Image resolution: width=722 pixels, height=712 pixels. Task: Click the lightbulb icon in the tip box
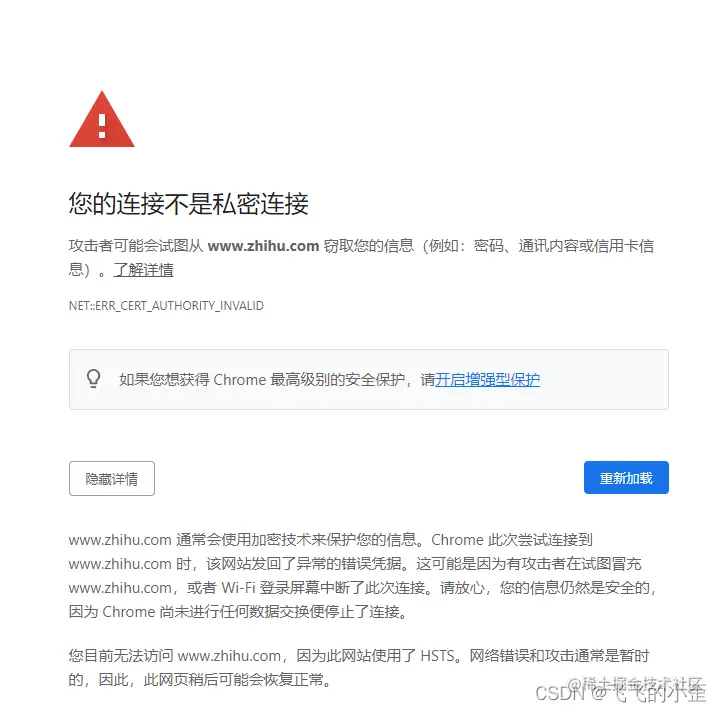[93, 379]
